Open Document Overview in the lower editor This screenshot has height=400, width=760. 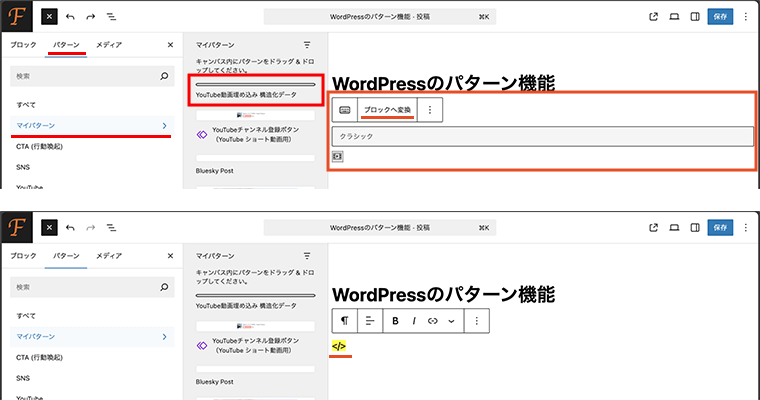pos(111,227)
